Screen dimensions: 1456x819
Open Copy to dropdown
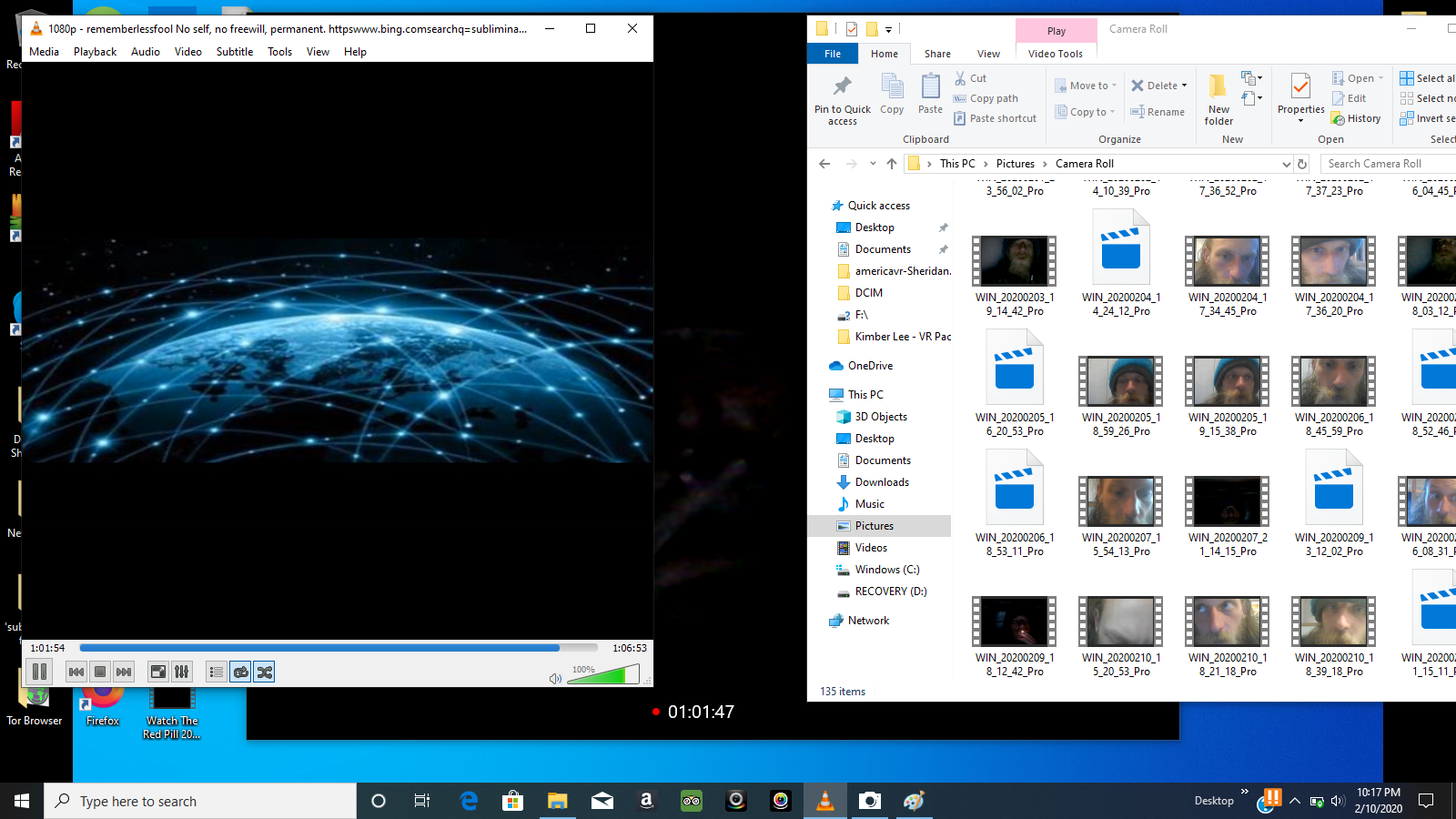(1086, 112)
